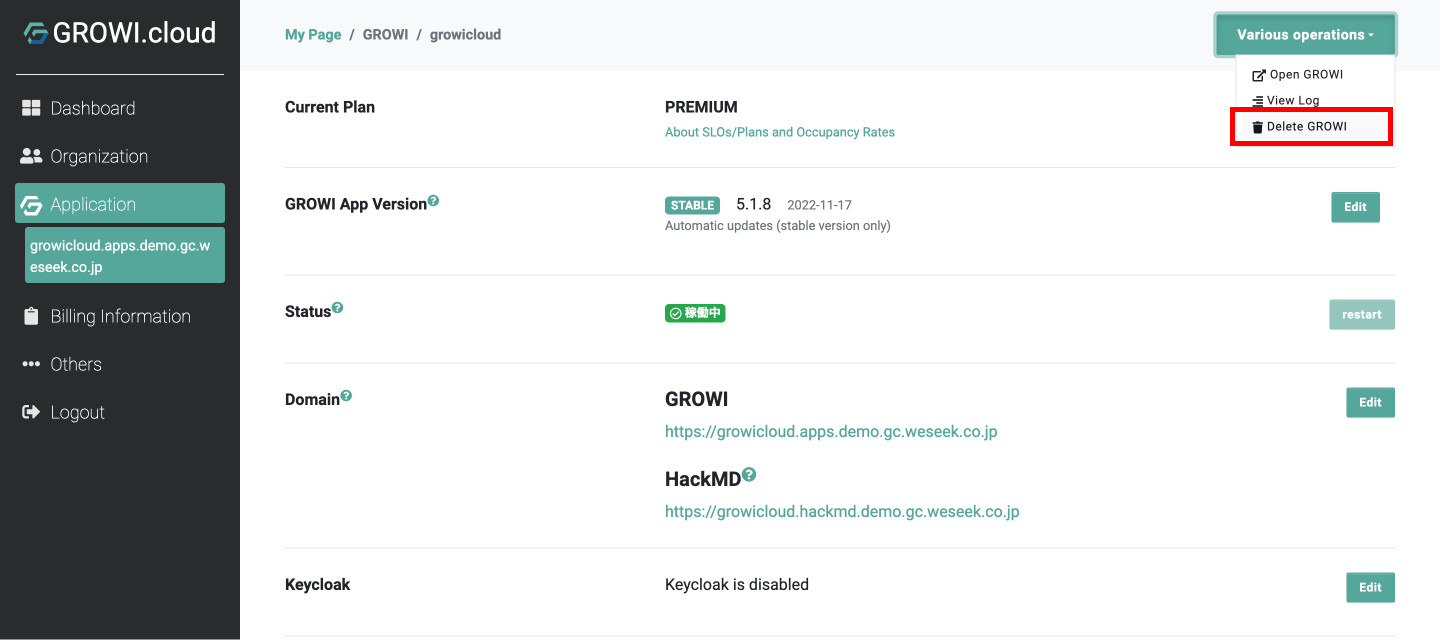Screen dimensions: 1440x640
Task: Open Organization in the sidebar
Action: click(x=120, y=156)
